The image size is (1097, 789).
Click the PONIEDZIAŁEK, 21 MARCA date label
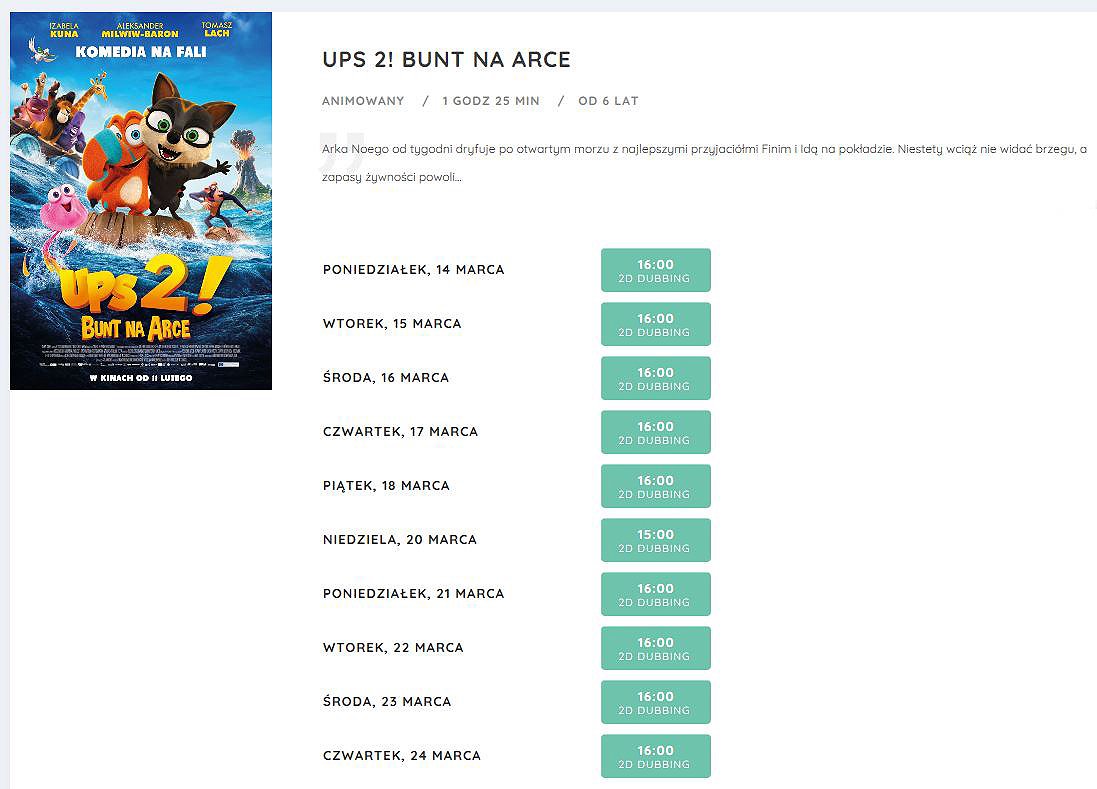point(413,594)
